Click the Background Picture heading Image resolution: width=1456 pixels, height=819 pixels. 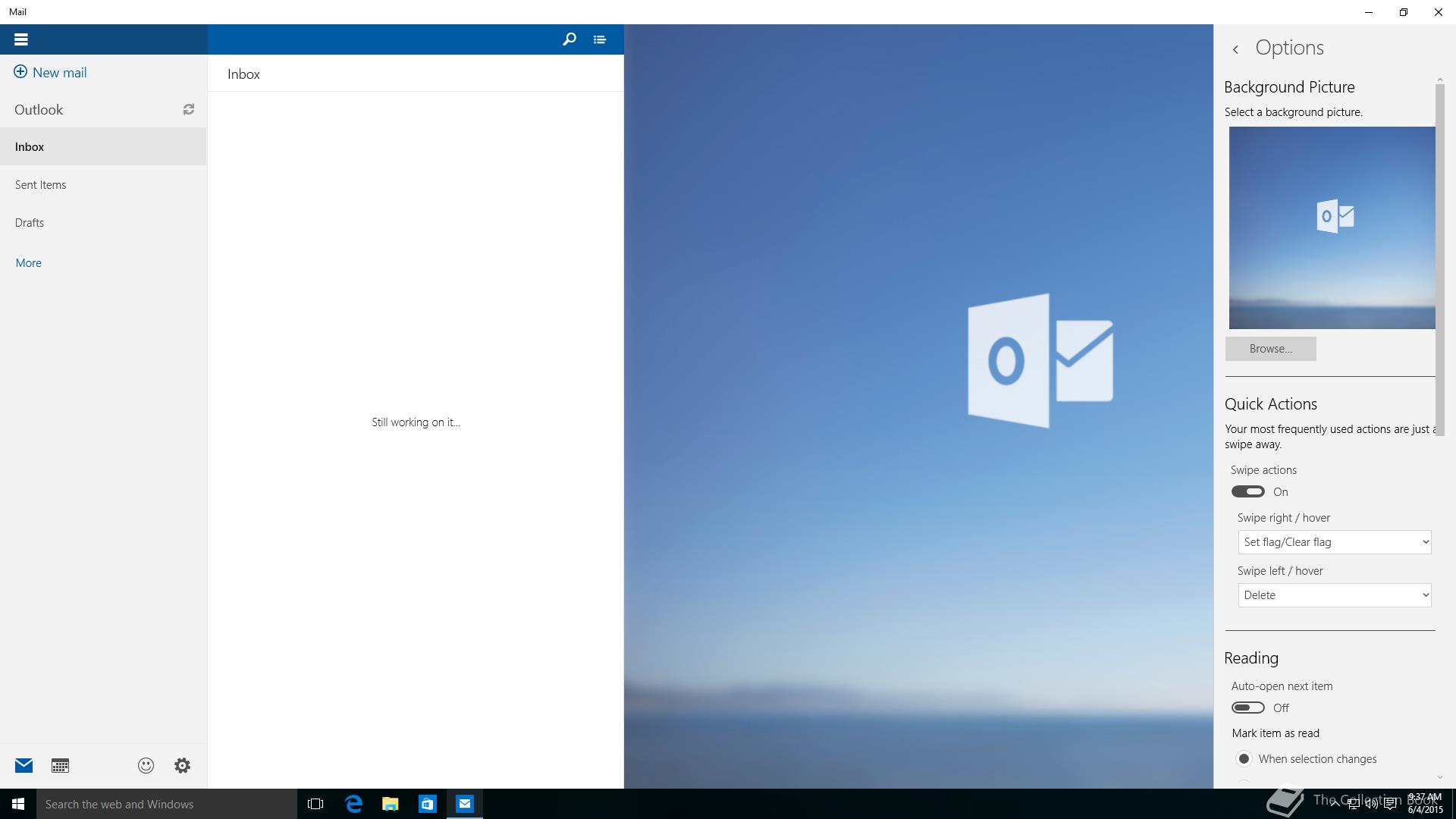[1289, 87]
